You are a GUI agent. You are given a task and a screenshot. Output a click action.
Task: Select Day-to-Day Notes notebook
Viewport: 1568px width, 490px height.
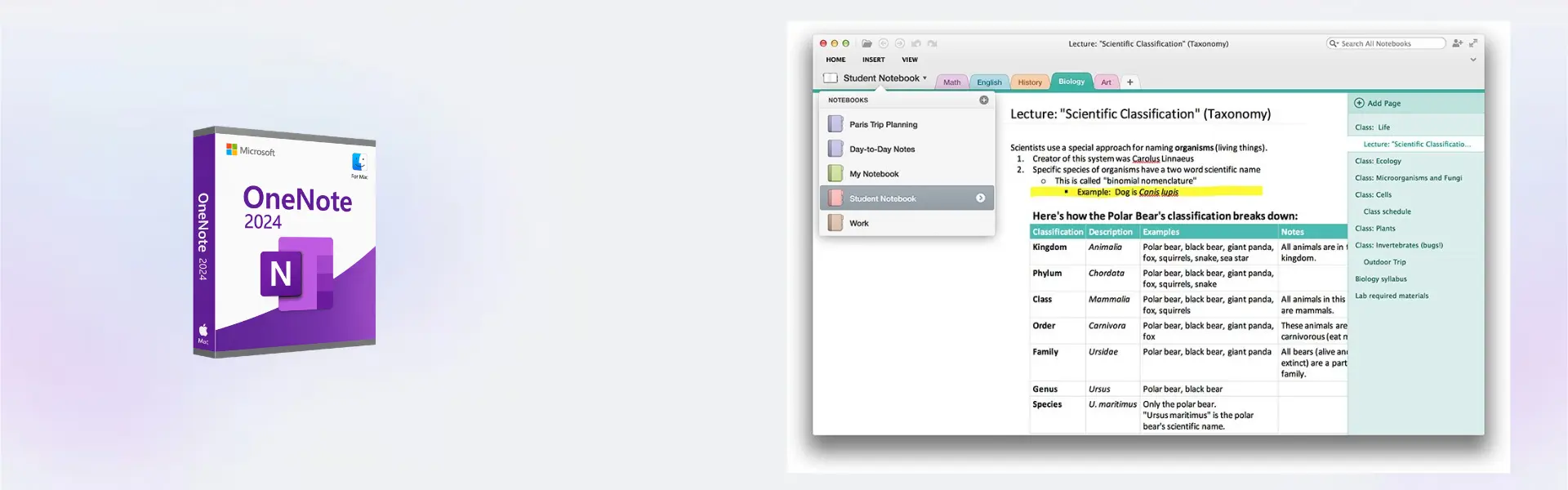906,149
